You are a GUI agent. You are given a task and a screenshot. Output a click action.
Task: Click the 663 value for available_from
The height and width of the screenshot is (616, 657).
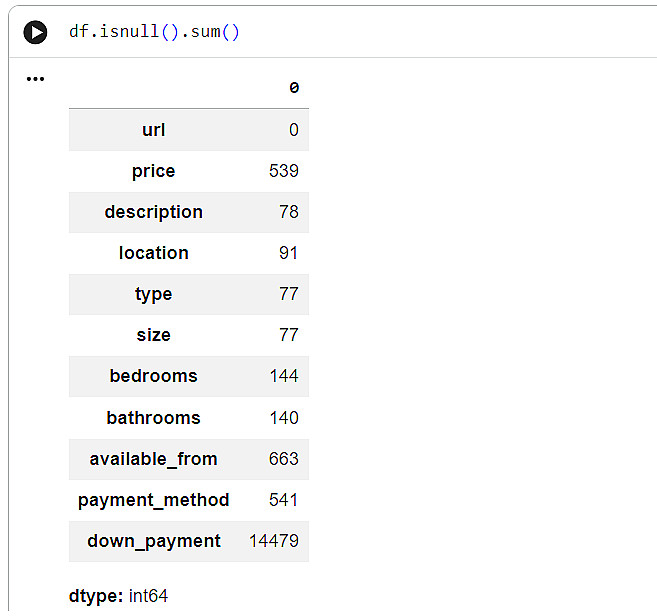[283, 459]
